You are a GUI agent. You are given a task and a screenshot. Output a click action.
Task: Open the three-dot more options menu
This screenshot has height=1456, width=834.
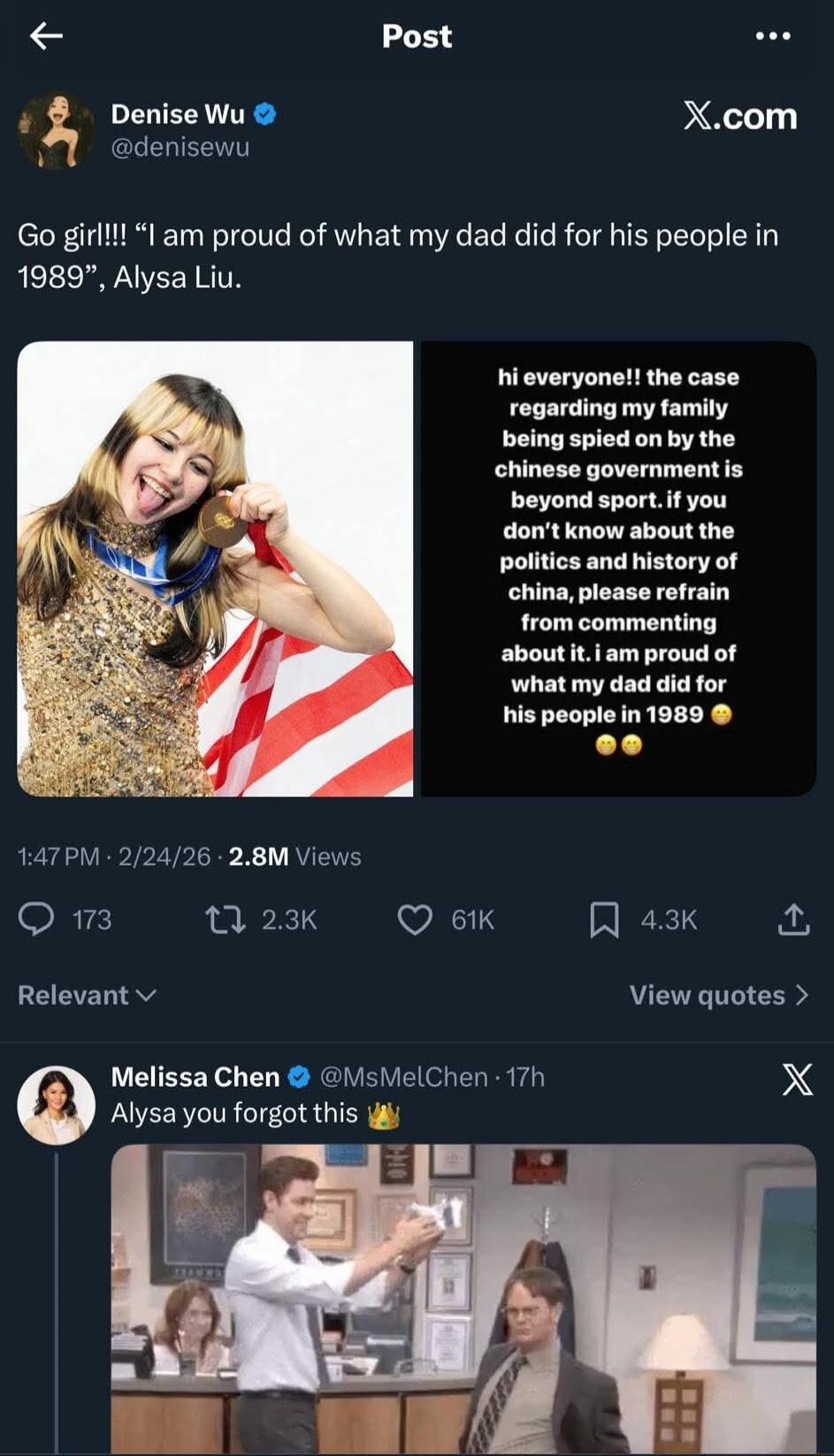(773, 36)
